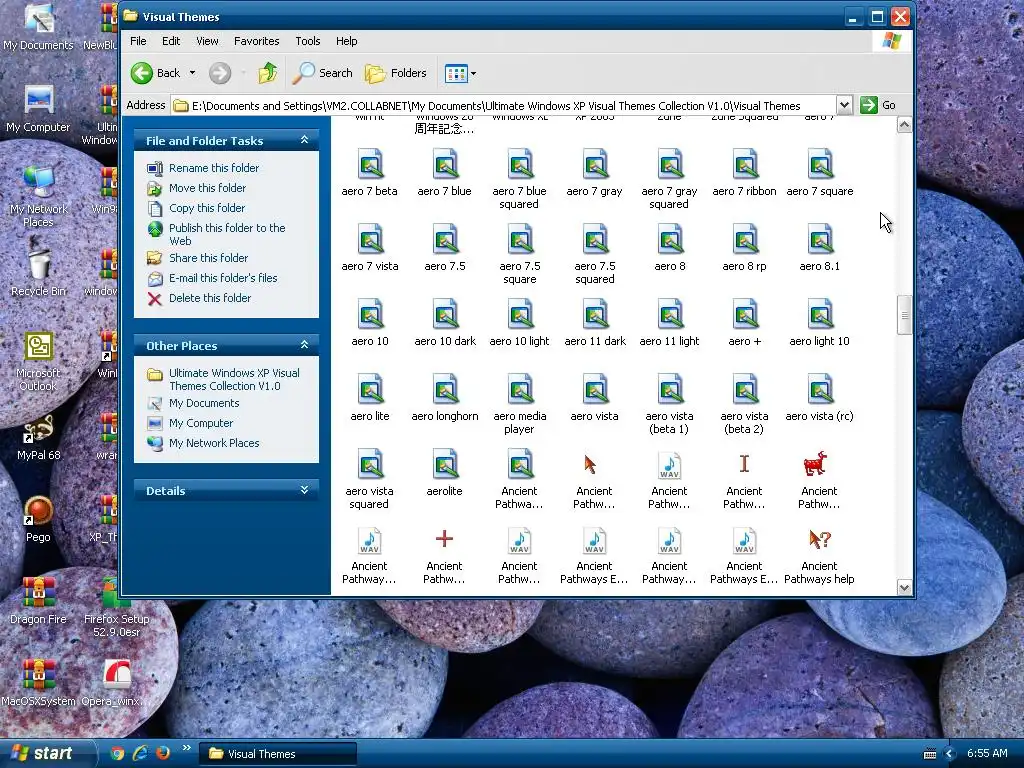The height and width of the screenshot is (768, 1024).
Task: Select the aero 7 beta theme file
Action: 370,172
